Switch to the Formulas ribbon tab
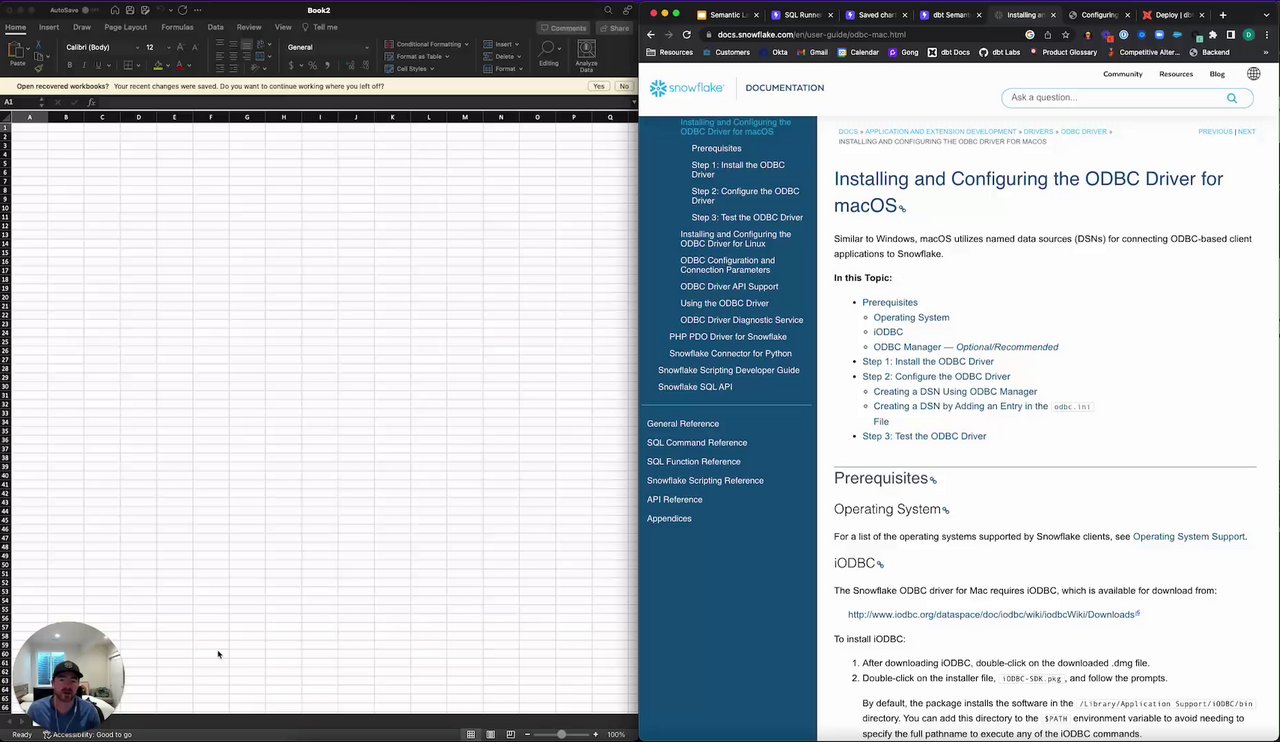The width and height of the screenshot is (1280, 742). 177,27
